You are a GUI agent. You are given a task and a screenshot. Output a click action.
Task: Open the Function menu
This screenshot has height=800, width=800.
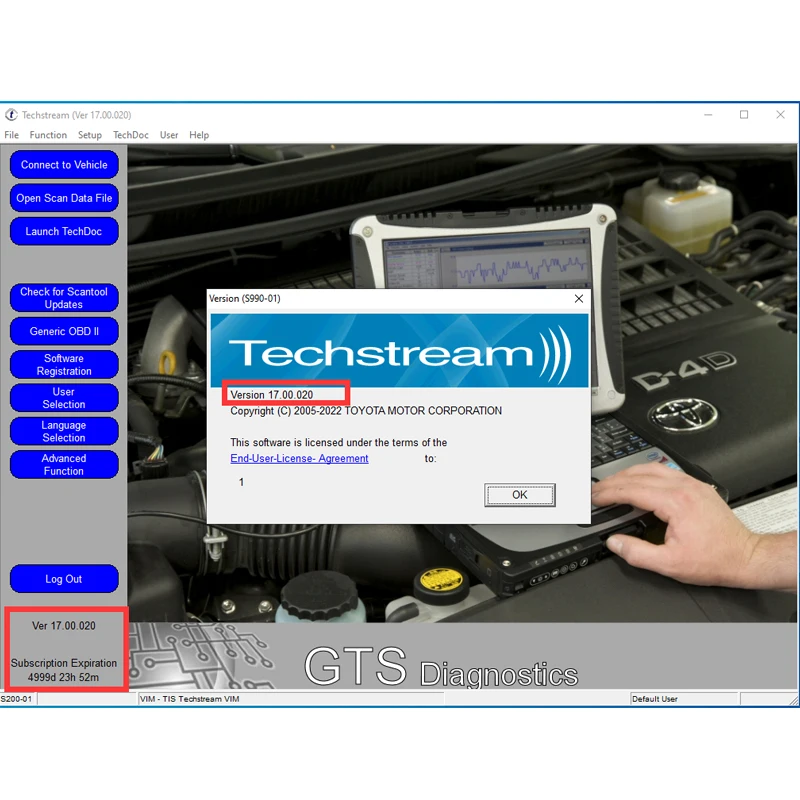48,135
